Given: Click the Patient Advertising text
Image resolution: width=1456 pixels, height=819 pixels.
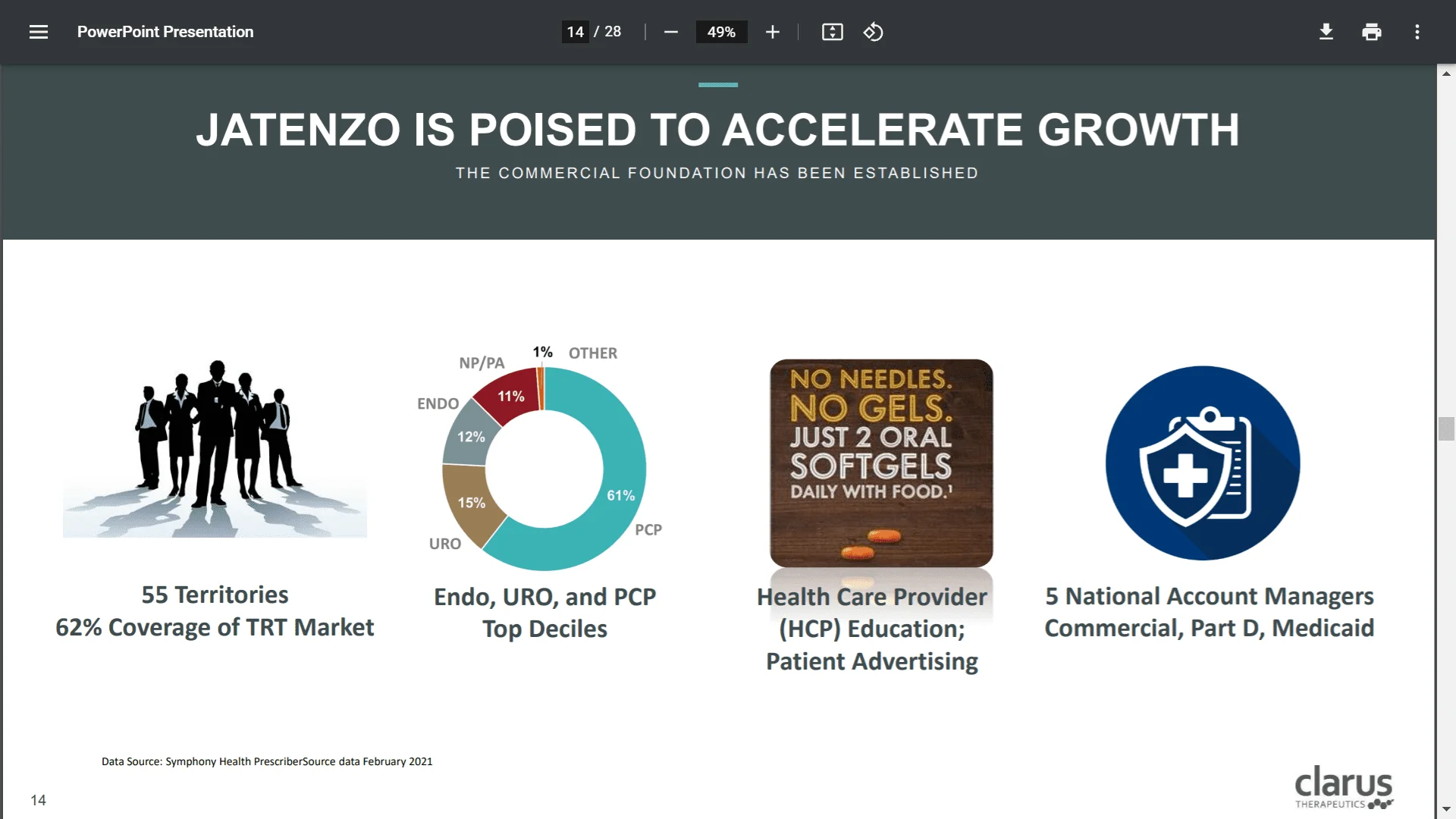Looking at the screenshot, I should click(x=872, y=661).
